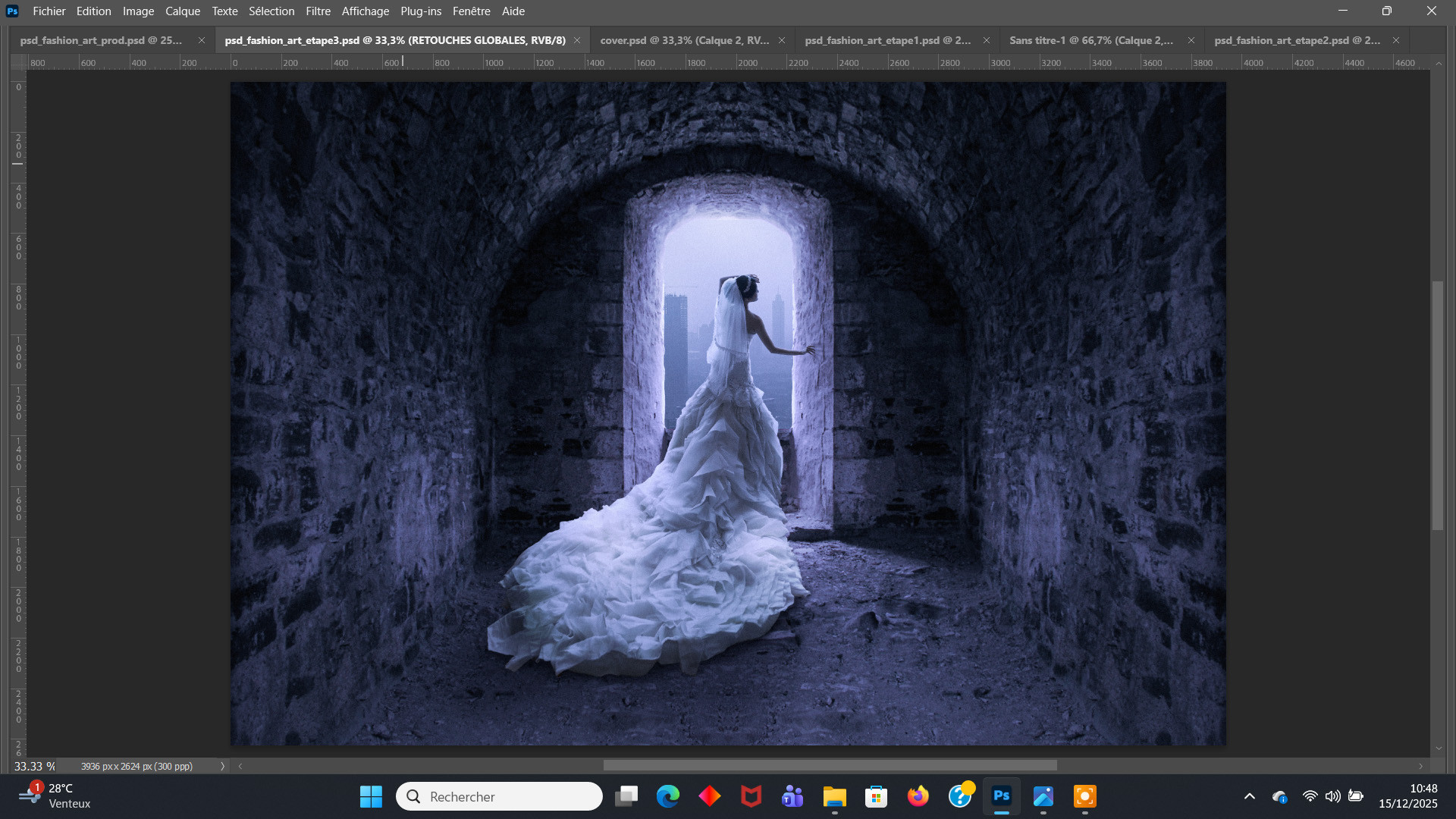Click the document dimensions status text
The width and height of the screenshot is (1456, 819).
point(136,766)
